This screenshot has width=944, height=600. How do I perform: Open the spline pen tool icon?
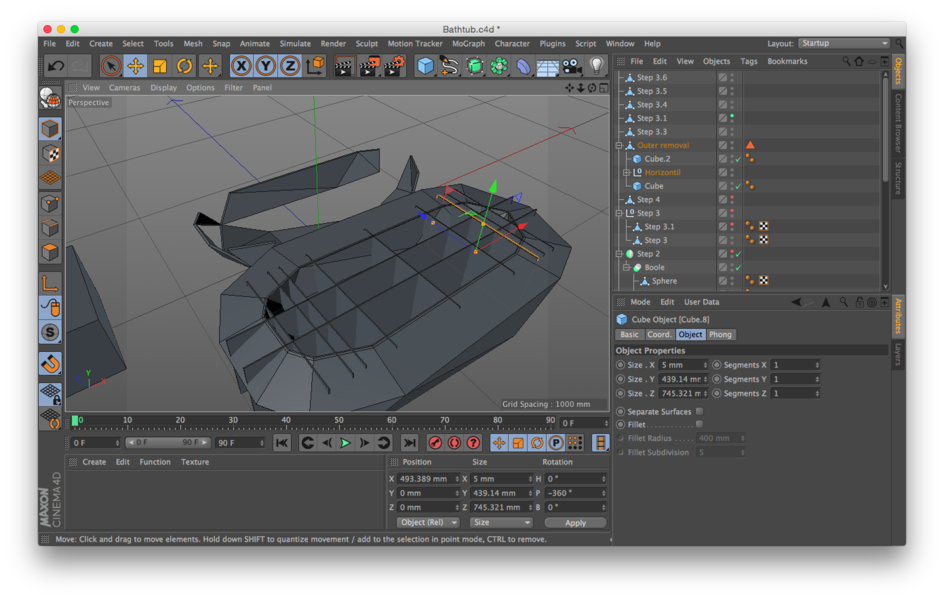click(449, 66)
